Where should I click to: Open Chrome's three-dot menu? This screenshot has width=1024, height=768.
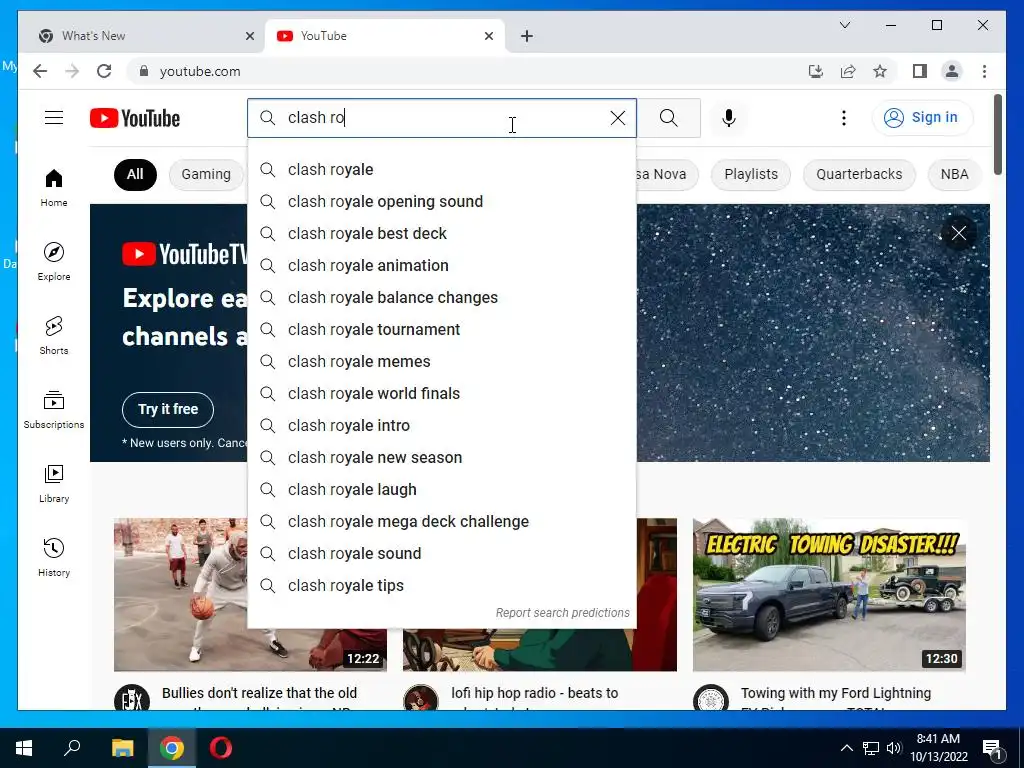(984, 71)
